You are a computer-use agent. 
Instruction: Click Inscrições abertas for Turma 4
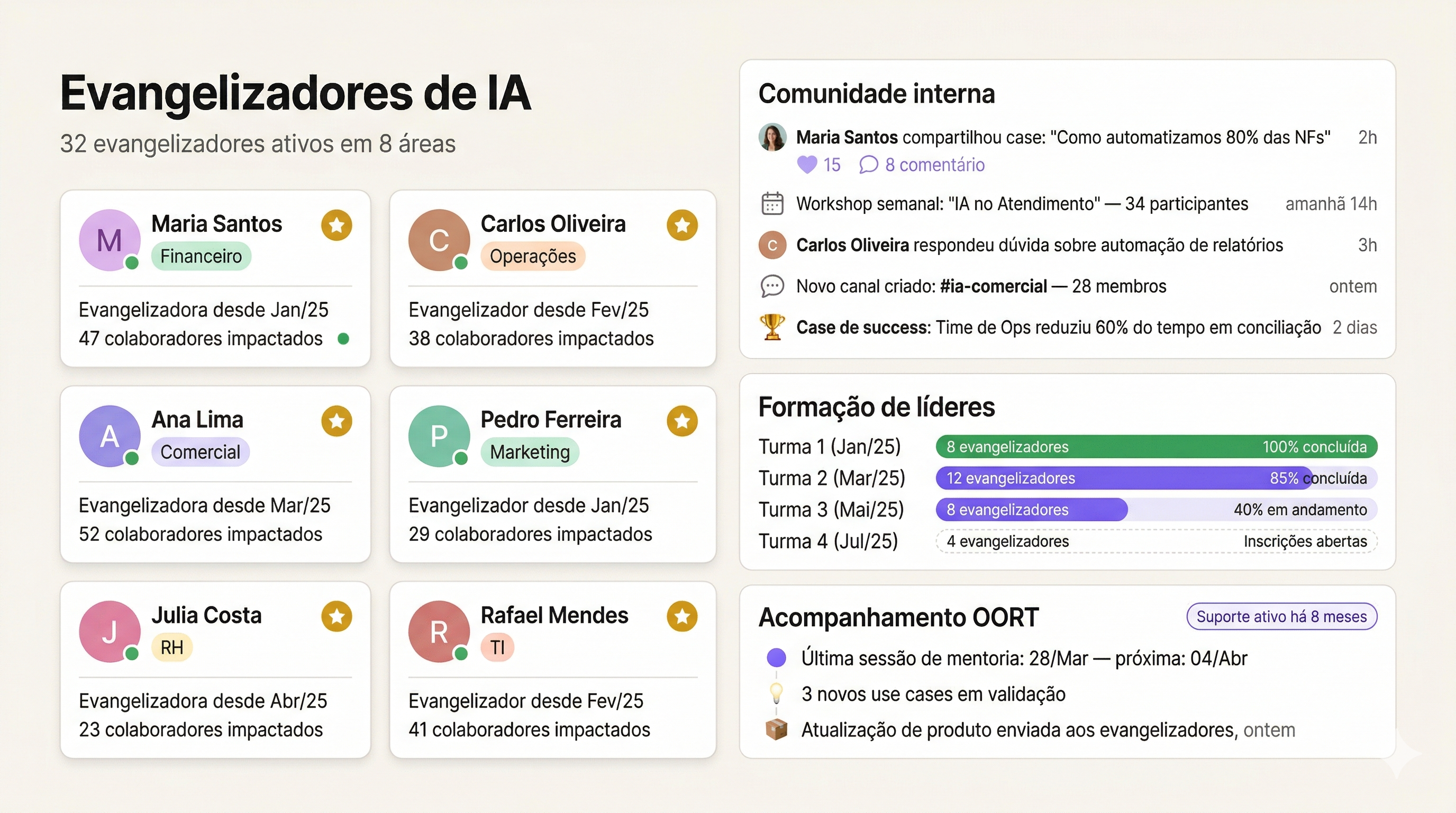[x=1306, y=541]
